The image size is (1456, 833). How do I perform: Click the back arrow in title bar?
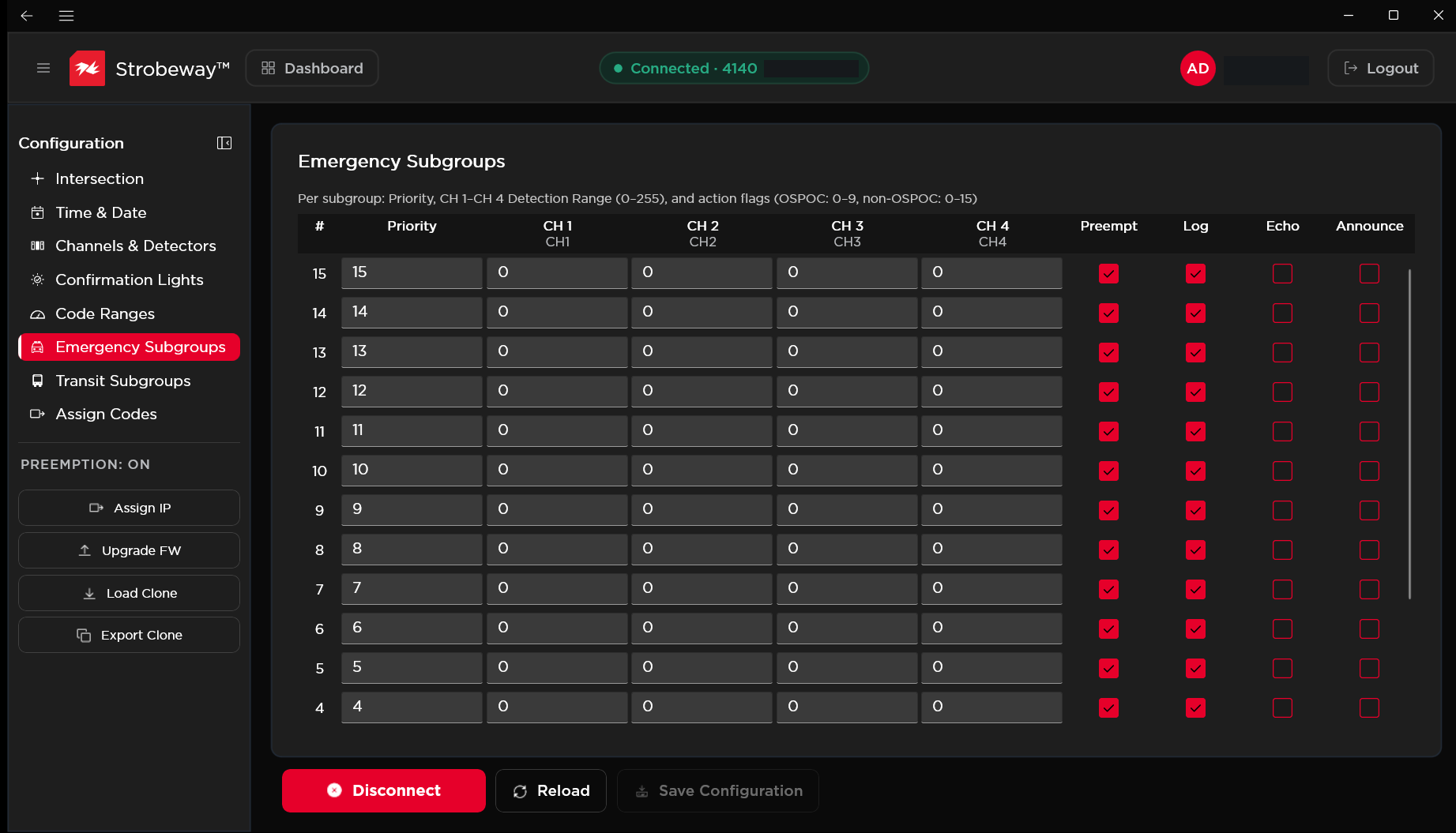click(x=27, y=16)
